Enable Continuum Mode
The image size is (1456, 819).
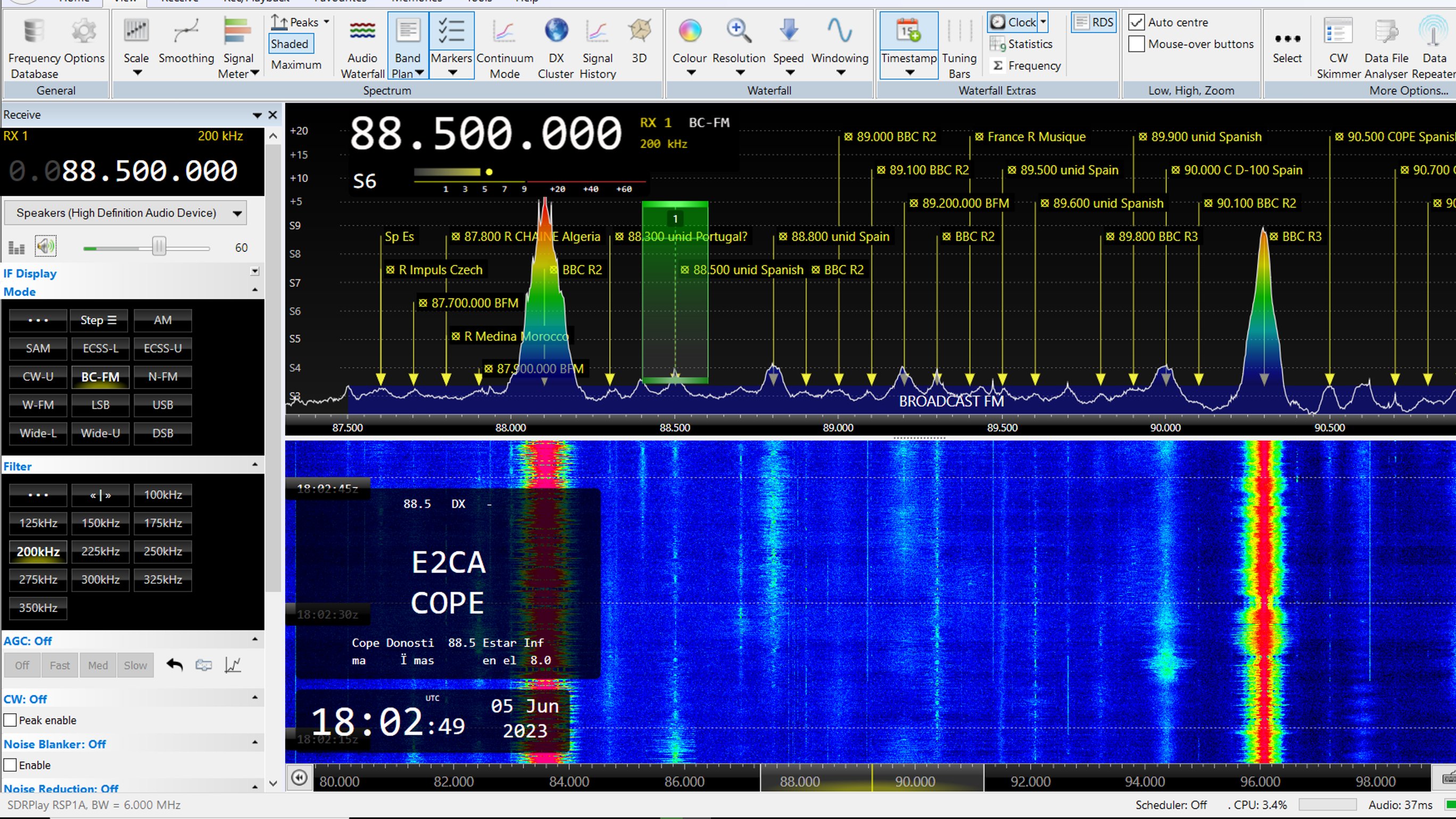[504, 47]
